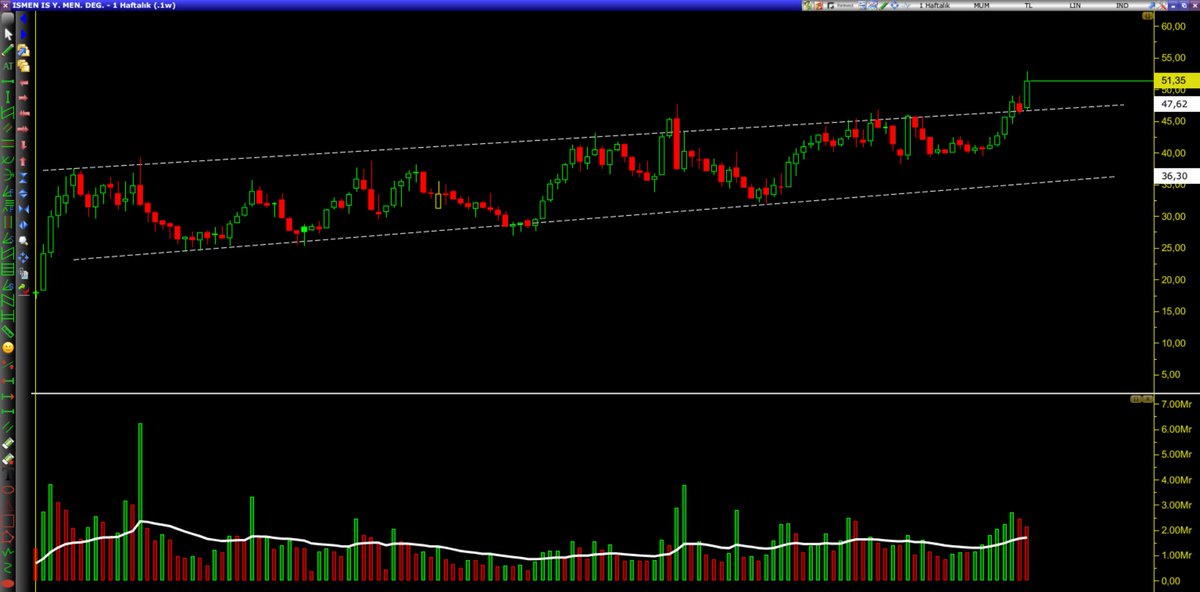Open the IND indicators menu
Viewport: 1200px width, 592px height.
(1122, 5)
